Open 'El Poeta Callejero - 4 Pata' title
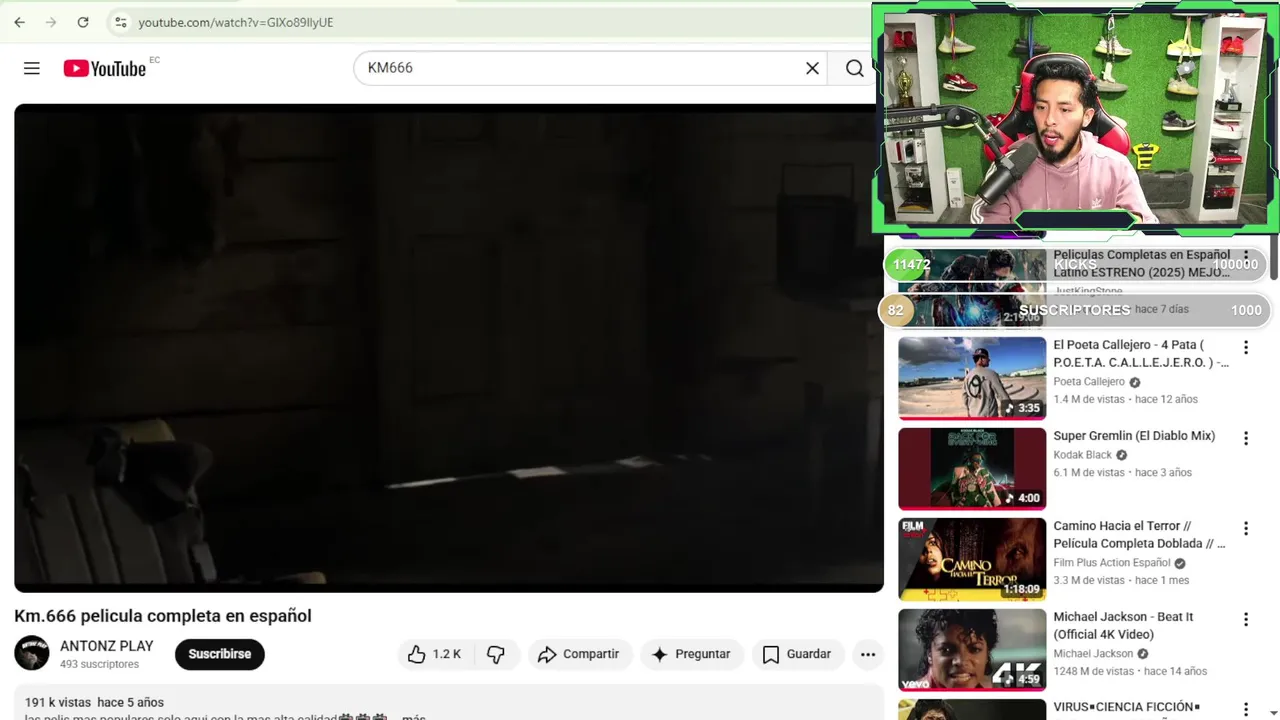1280x720 pixels. pyautogui.click(x=1141, y=354)
